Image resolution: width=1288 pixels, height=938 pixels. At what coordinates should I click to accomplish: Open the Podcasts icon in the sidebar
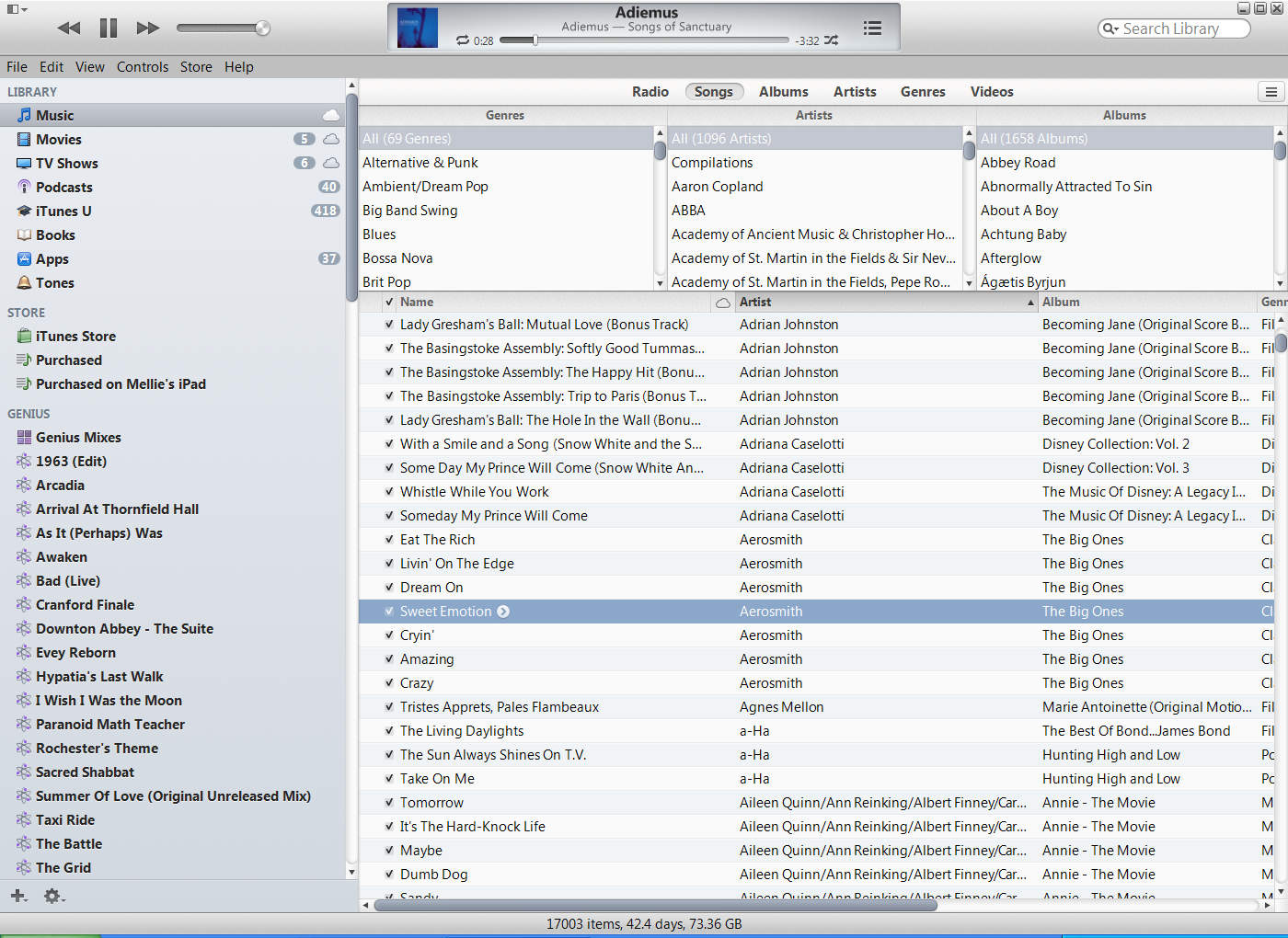click(x=25, y=187)
